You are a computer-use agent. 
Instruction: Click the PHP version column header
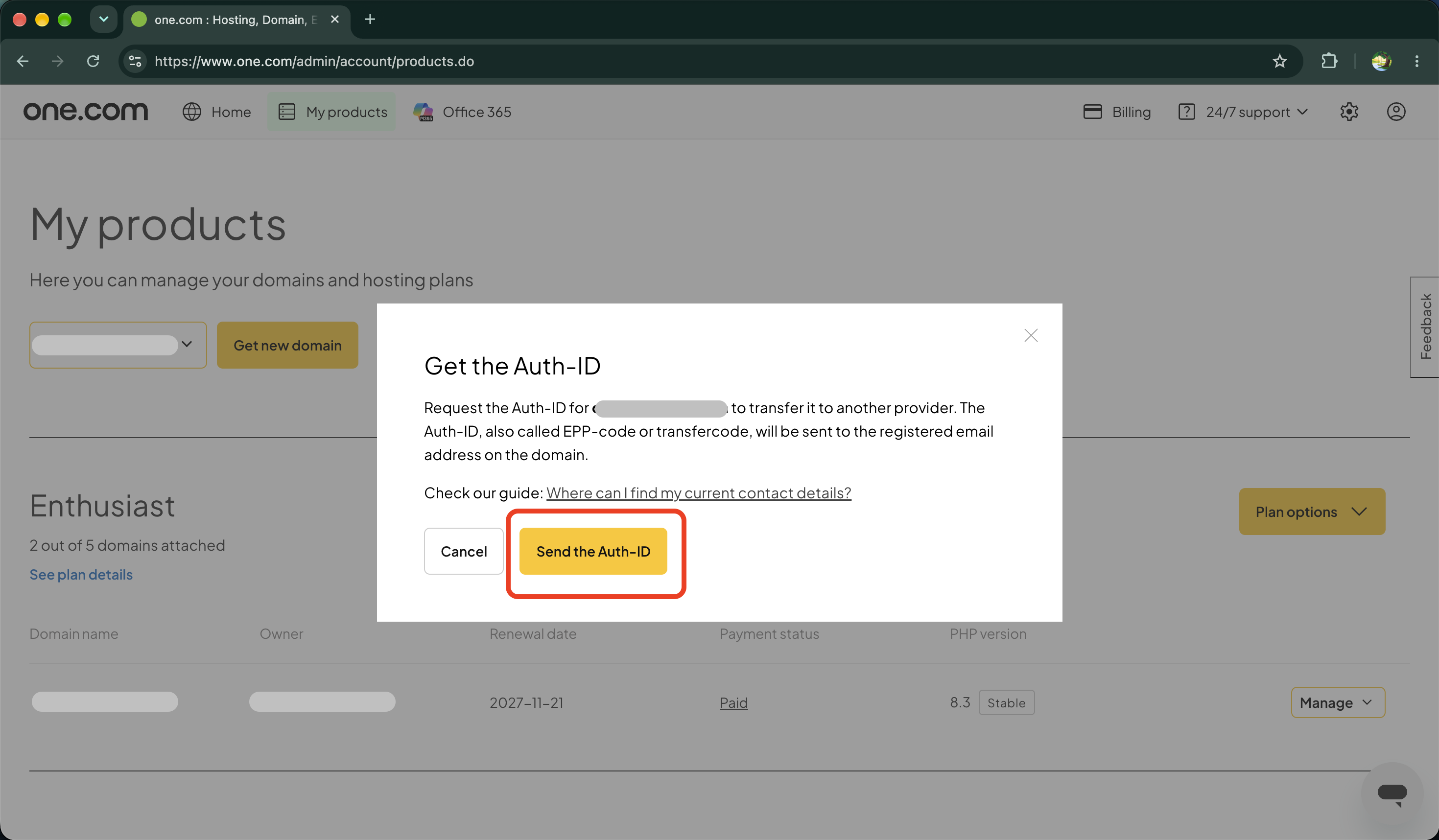tap(988, 634)
